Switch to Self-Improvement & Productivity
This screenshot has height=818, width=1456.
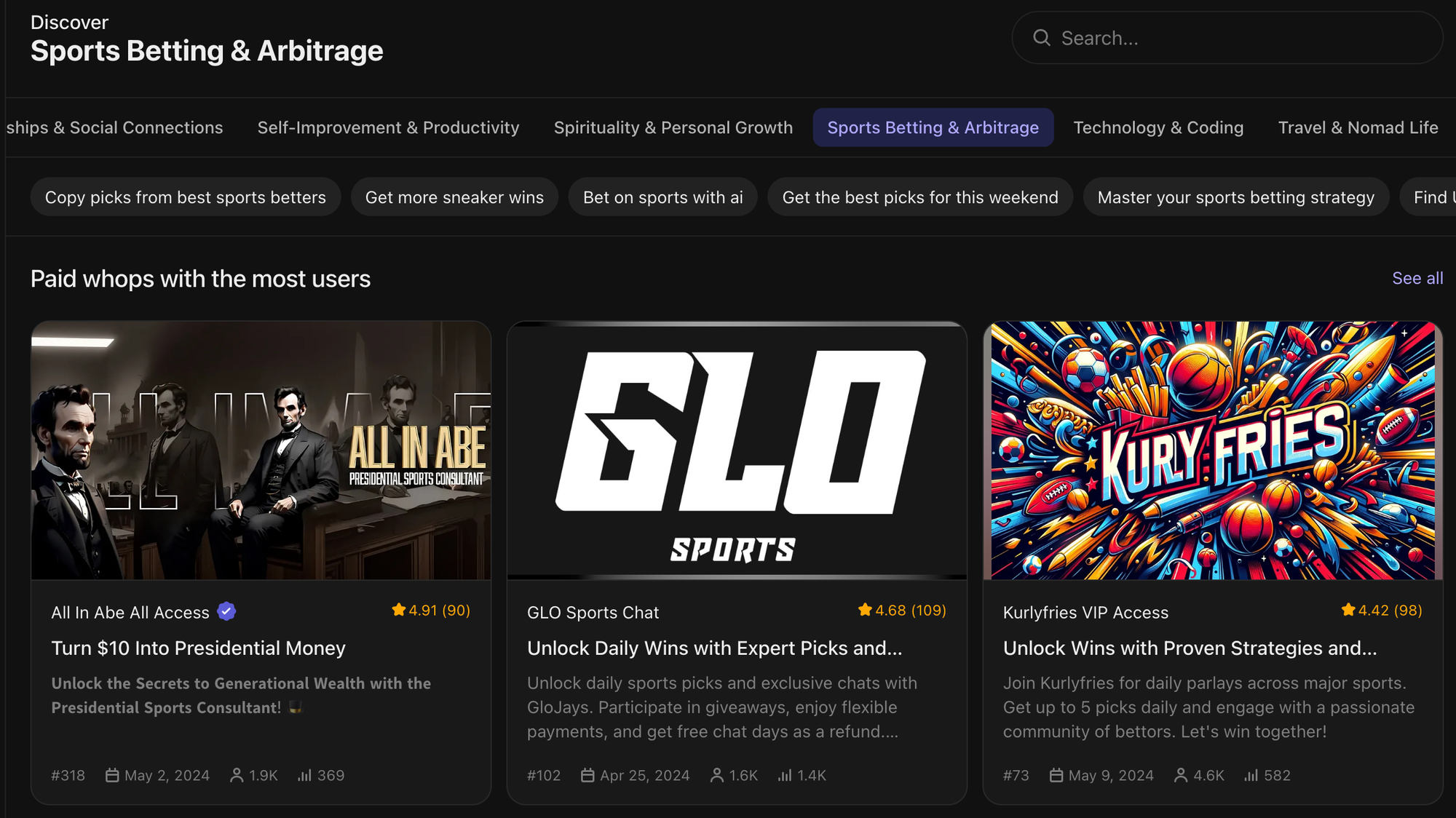(388, 127)
